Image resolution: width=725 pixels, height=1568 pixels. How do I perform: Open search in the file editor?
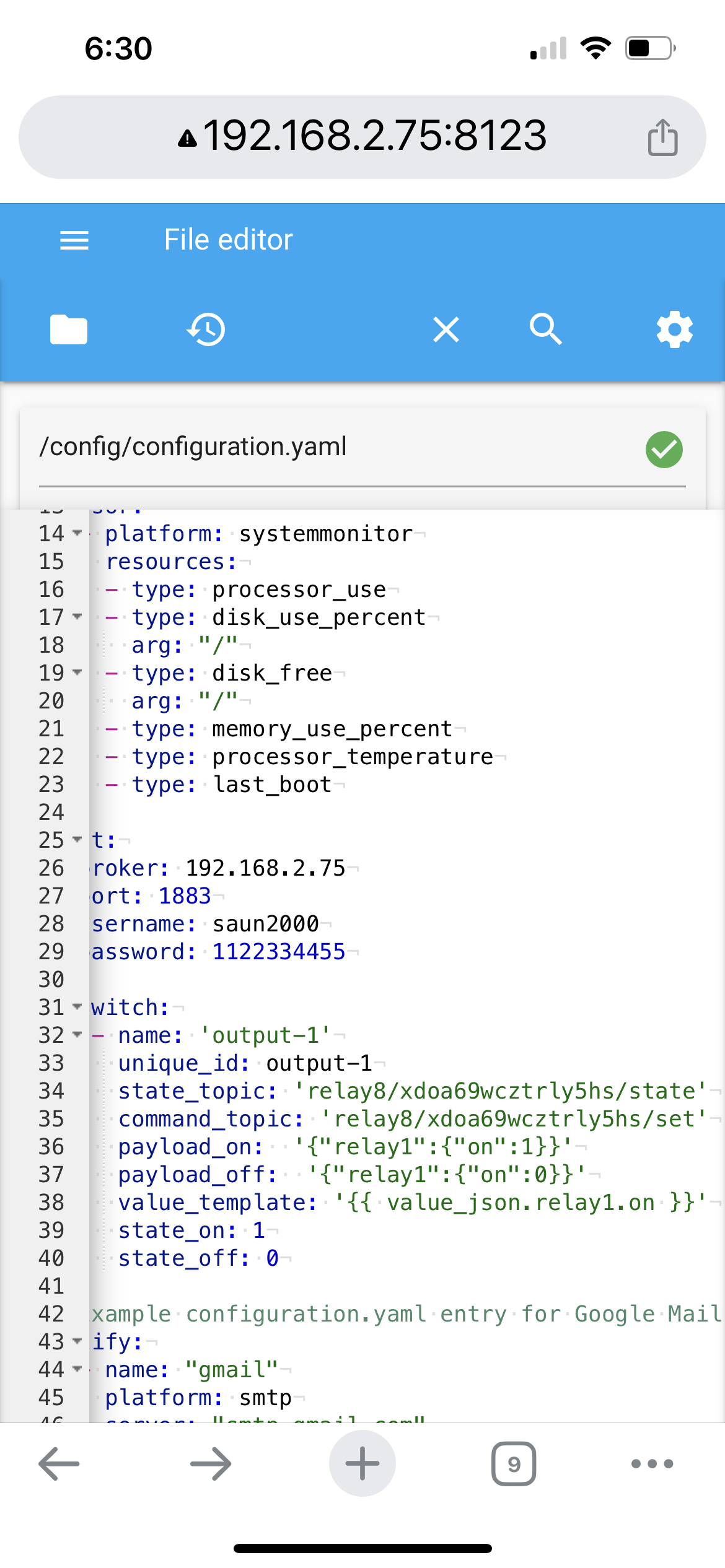pyautogui.click(x=546, y=329)
